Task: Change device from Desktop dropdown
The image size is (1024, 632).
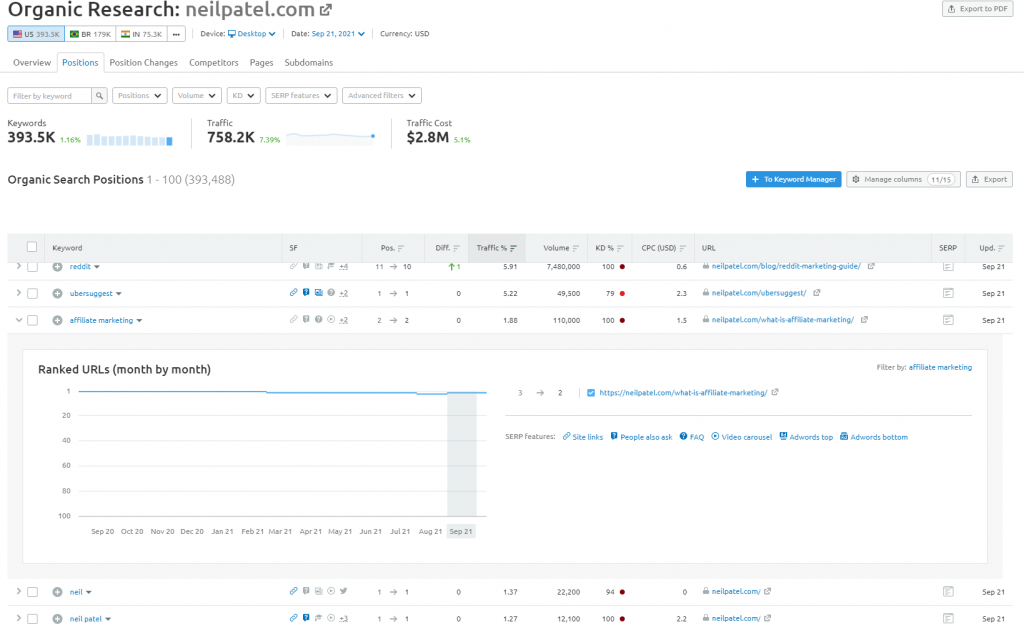Action: [252, 34]
